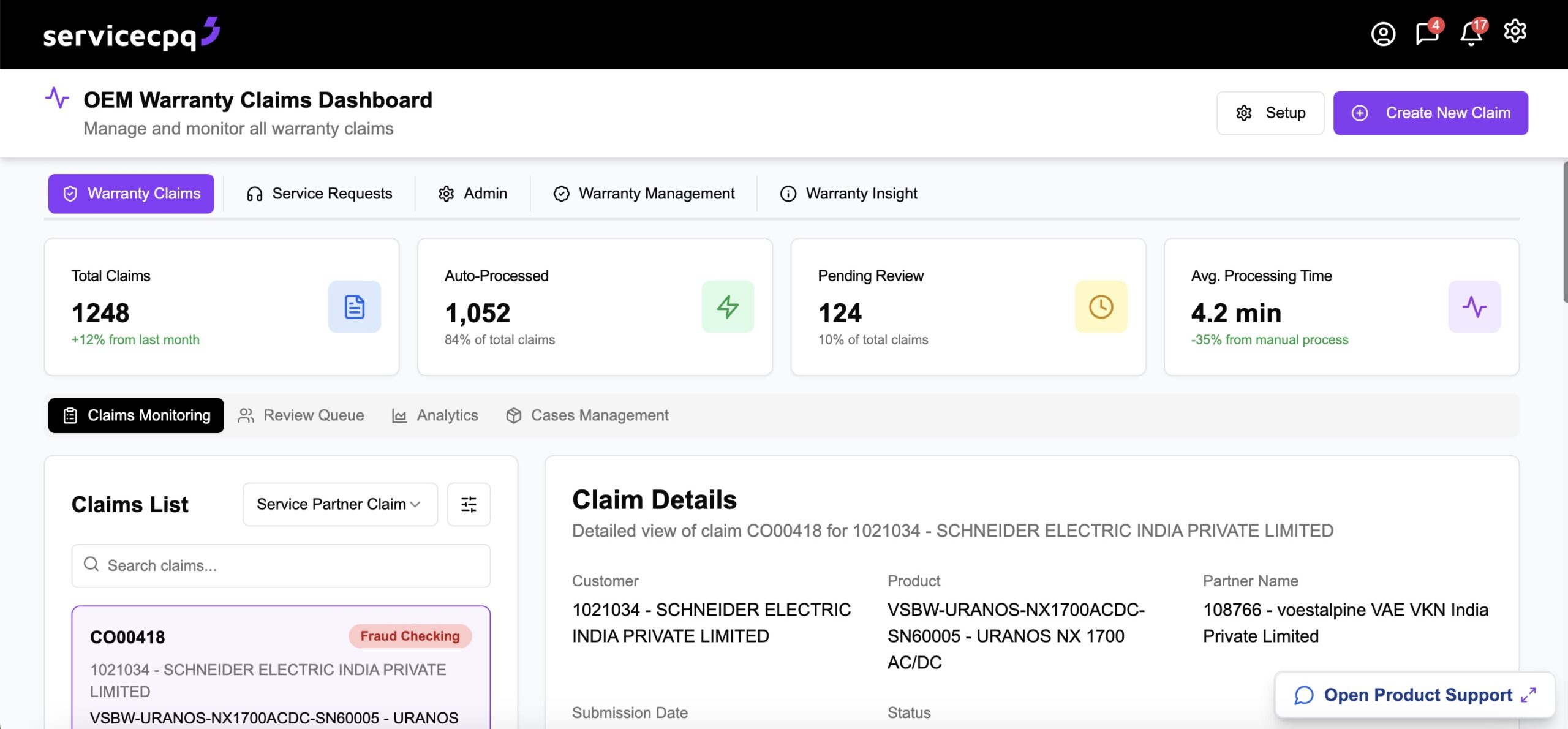Click the 1248 total claims value
1568x729 pixels.
(100, 313)
